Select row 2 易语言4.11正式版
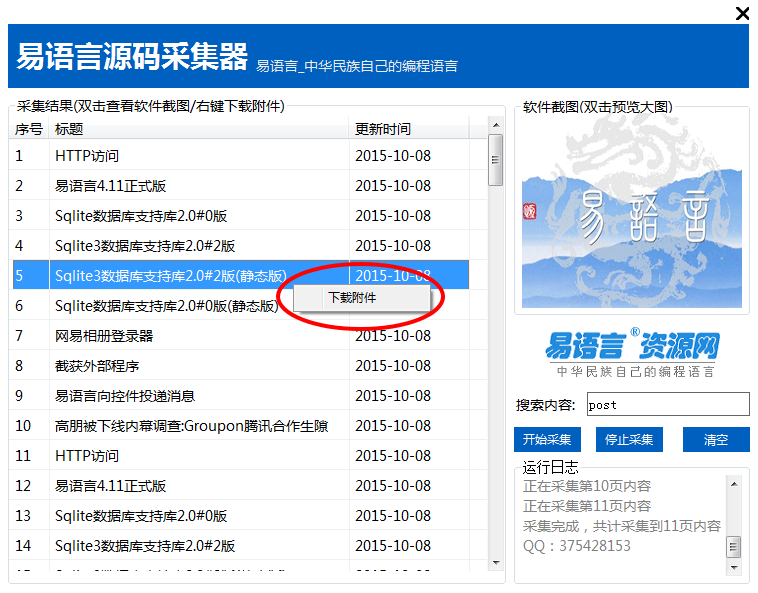758x593 pixels. pos(240,186)
